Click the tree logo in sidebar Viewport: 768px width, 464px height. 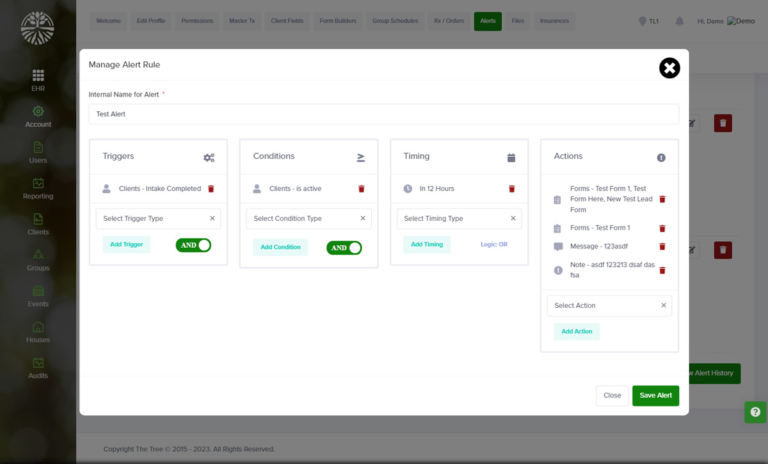pyautogui.click(x=38, y=28)
